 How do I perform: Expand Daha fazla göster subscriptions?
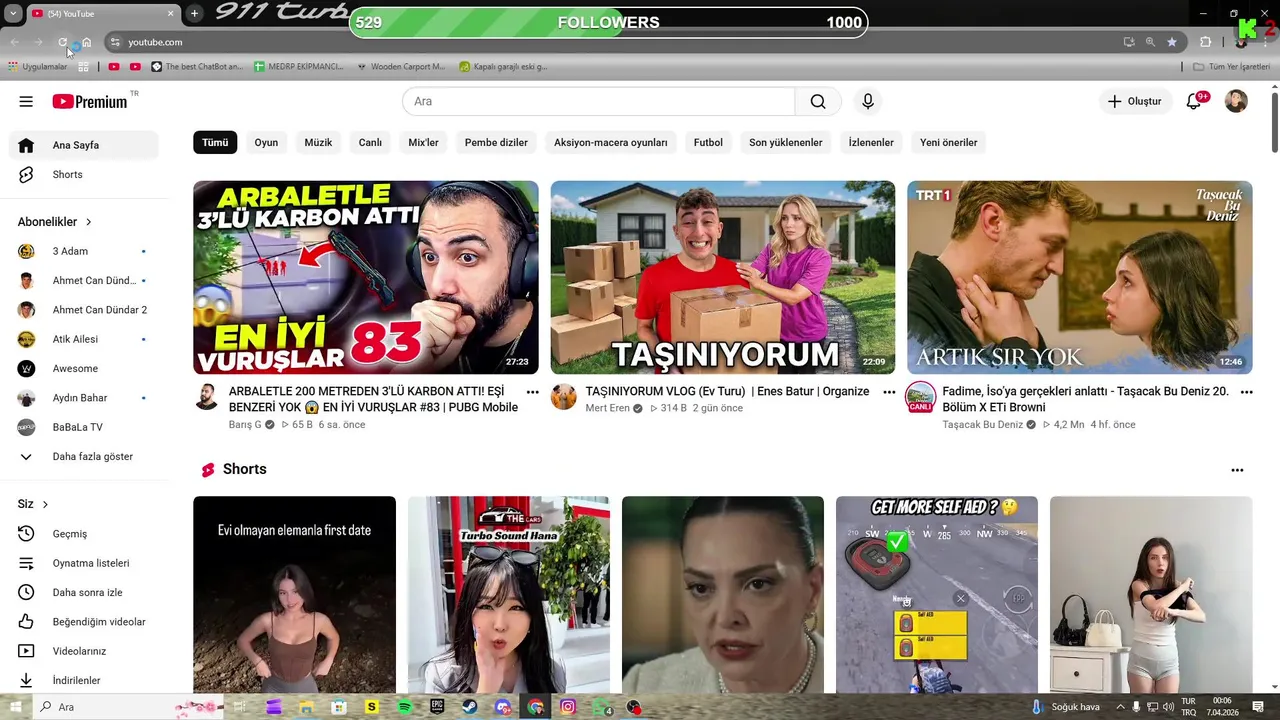(x=84, y=456)
